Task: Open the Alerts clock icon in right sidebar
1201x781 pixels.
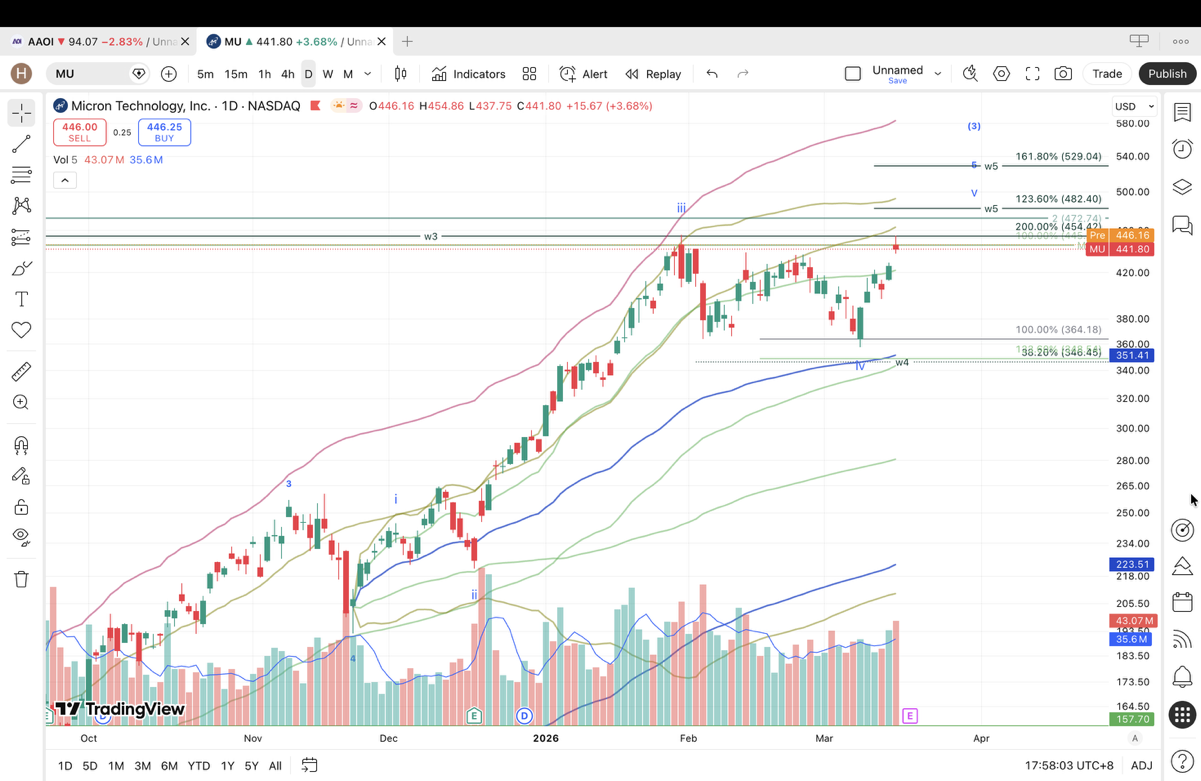Action: (x=1182, y=149)
